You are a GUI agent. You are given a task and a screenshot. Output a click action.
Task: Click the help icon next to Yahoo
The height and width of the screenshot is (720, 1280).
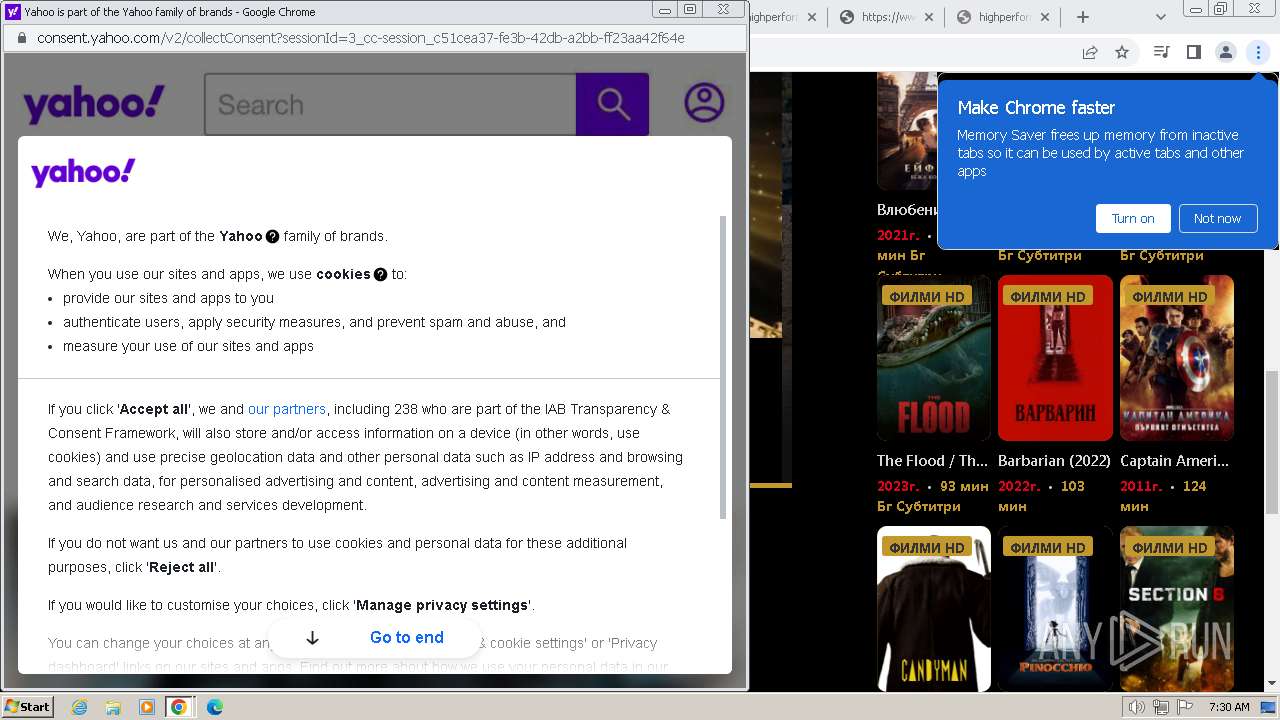272,237
